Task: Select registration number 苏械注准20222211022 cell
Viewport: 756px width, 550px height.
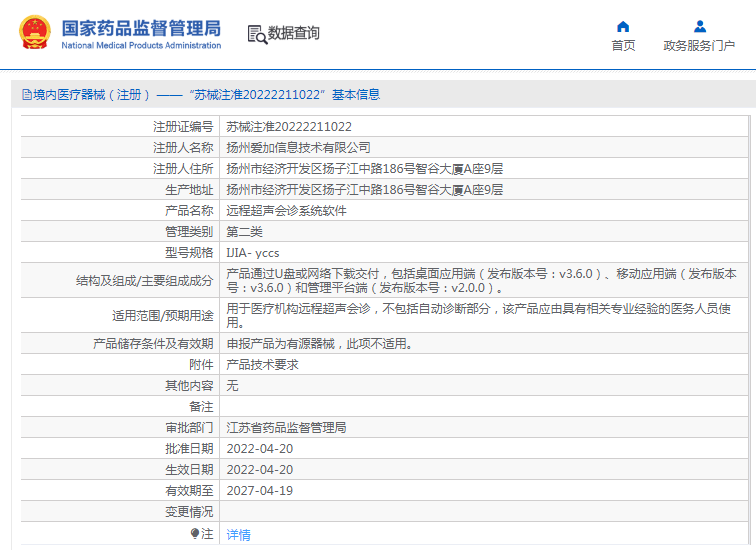Action: click(x=289, y=127)
